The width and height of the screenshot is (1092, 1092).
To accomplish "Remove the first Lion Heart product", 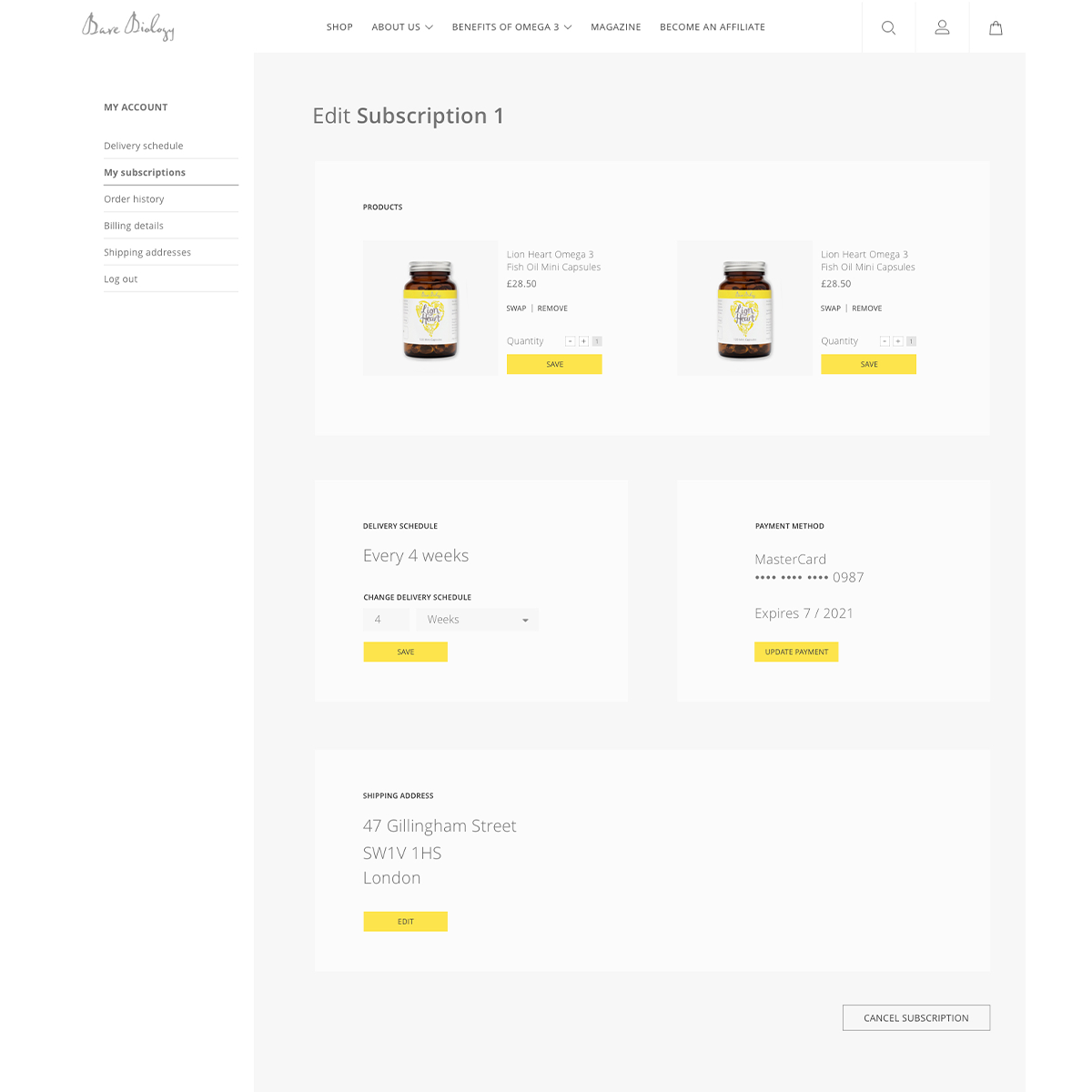I will tap(552, 308).
